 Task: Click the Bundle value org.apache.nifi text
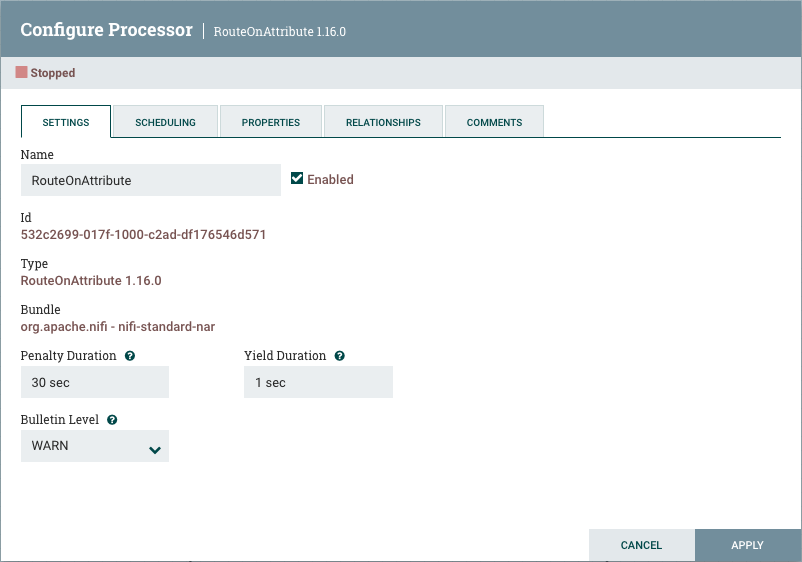(118, 327)
